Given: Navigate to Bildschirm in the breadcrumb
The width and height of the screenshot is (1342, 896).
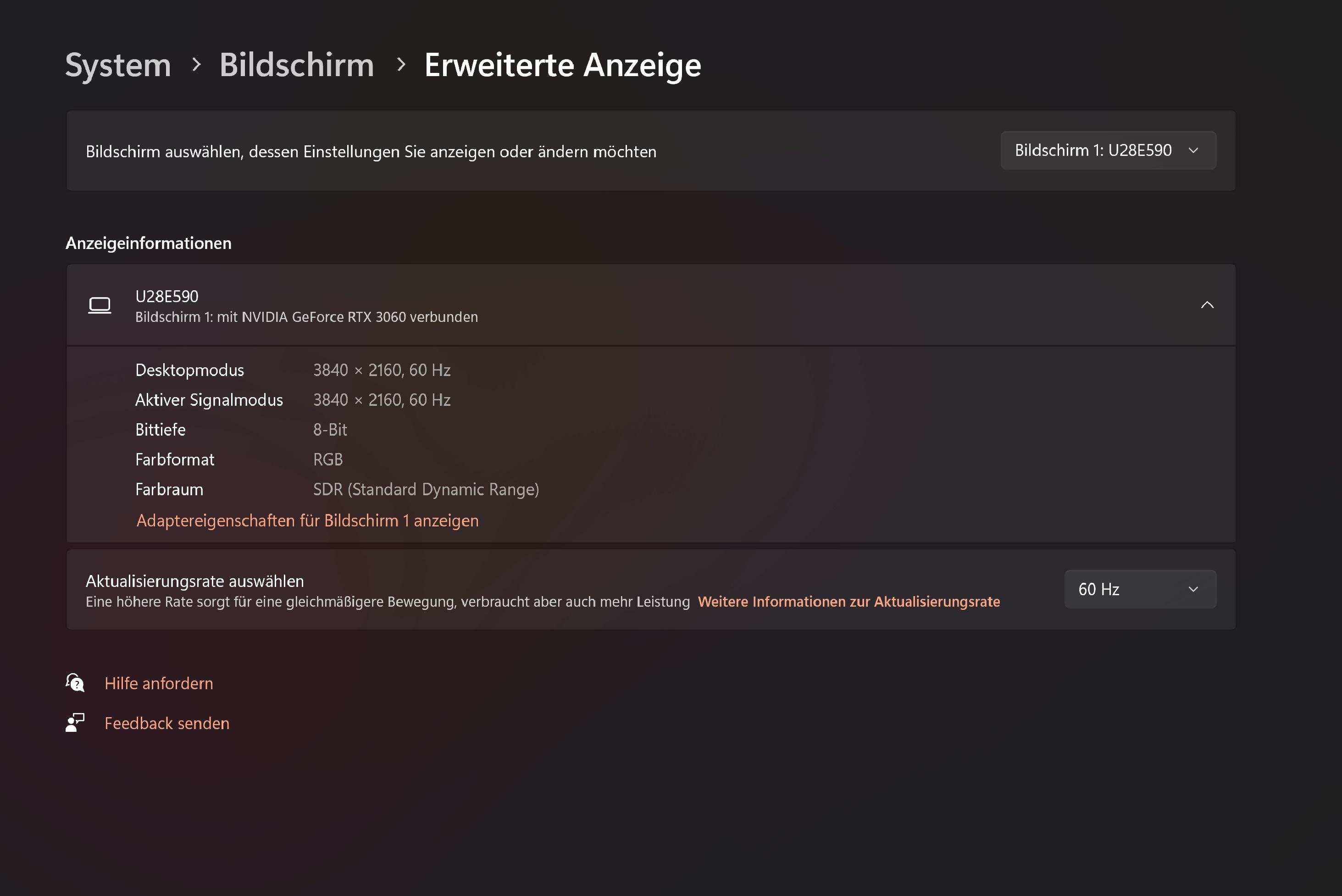Looking at the screenshot, I should point(297,65).
